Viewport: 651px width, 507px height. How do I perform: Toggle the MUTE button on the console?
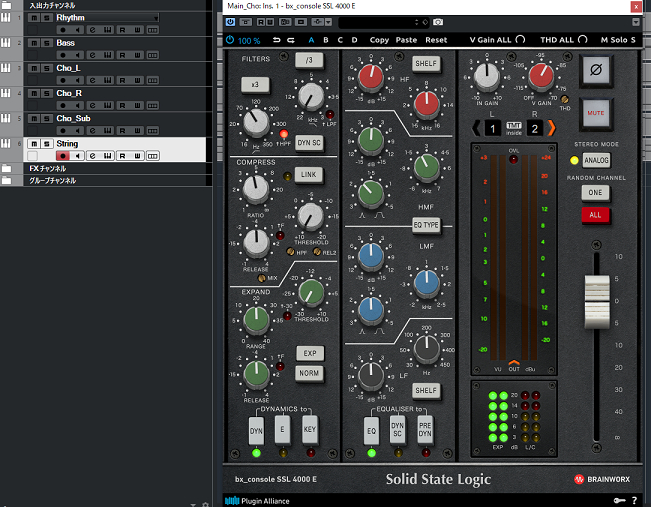[x=596, y=113]
